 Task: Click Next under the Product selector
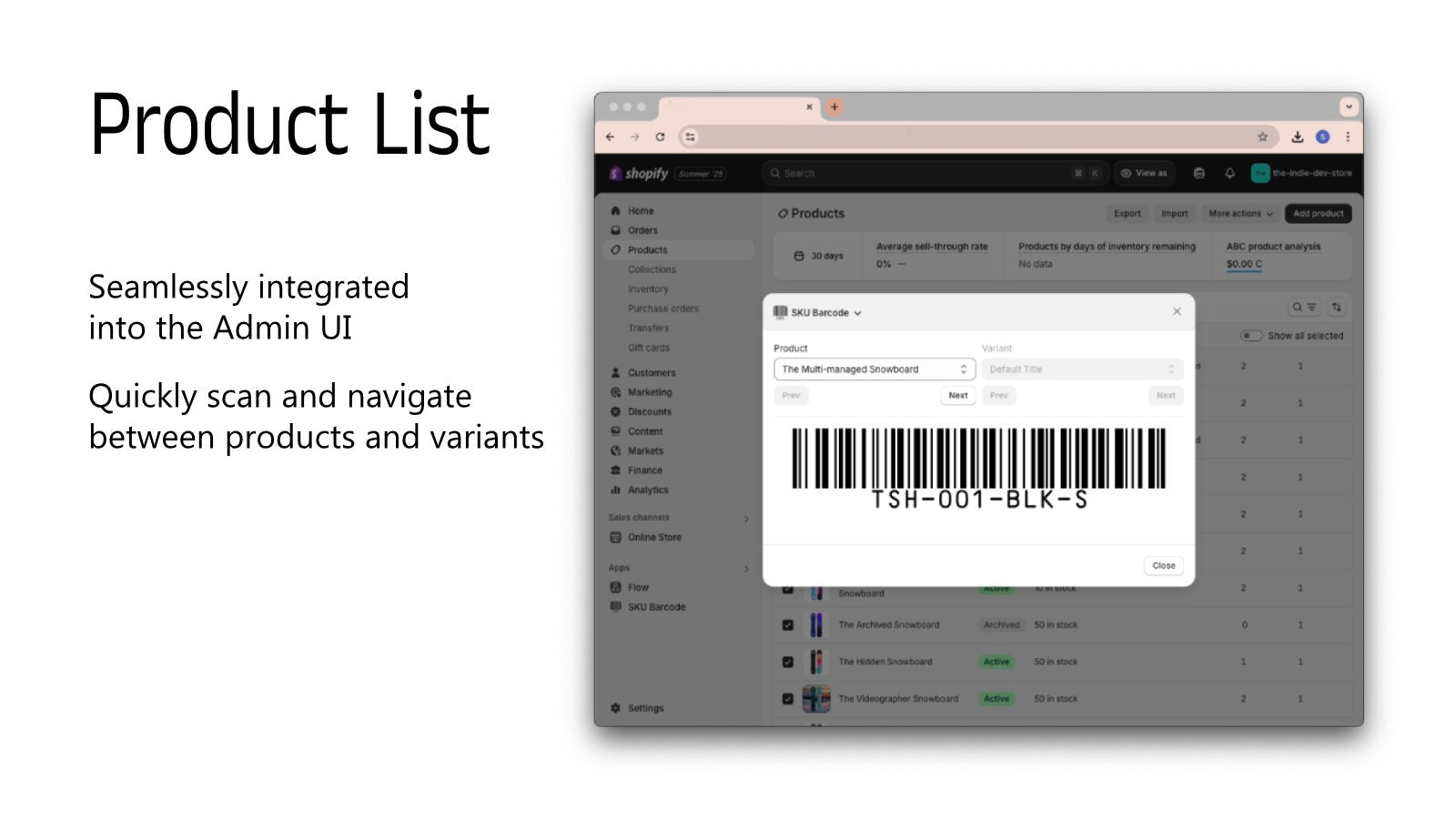click(x=957, y=396)
